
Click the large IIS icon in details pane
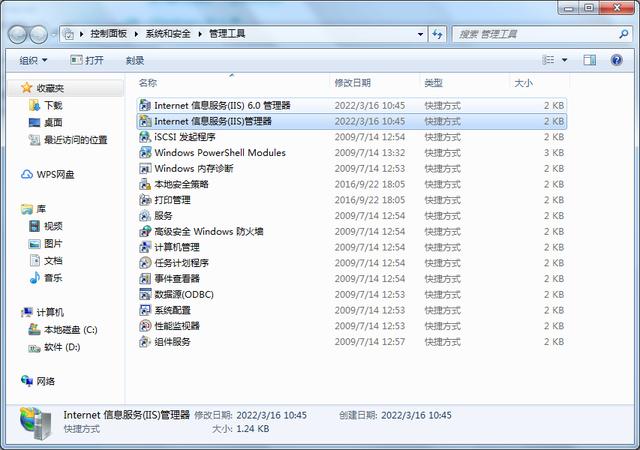tap(36, 424)
